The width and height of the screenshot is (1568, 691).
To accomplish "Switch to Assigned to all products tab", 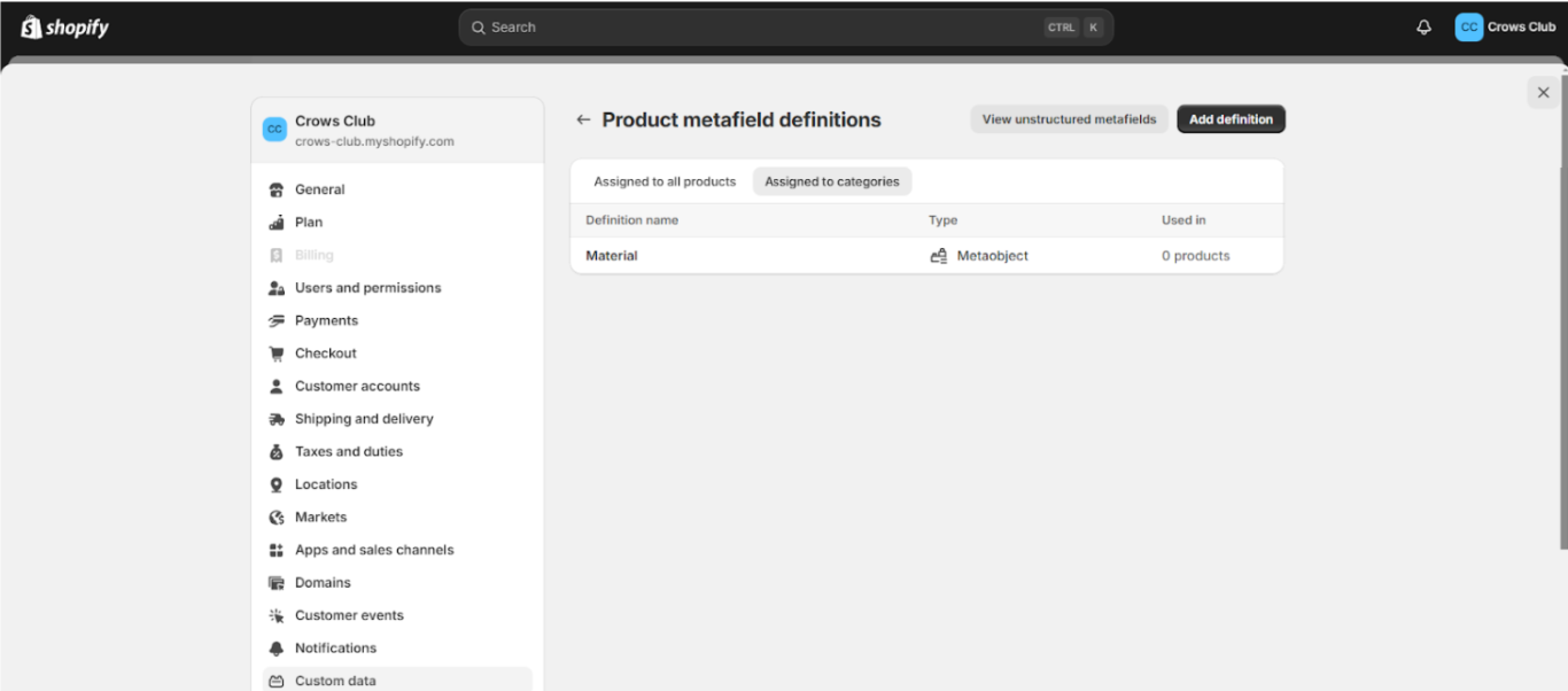I will tap(665, 181).
